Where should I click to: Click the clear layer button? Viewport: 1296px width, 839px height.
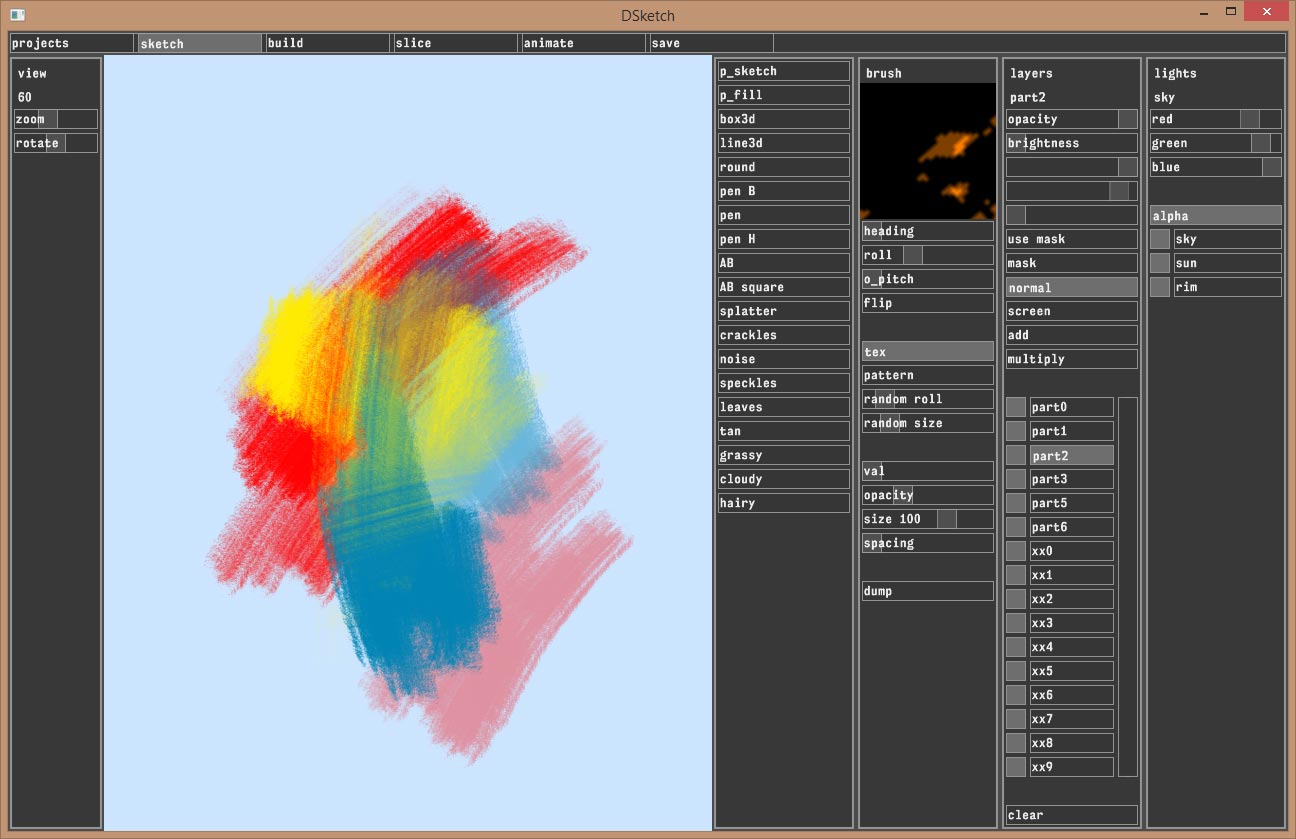[x=1071, y=815]
